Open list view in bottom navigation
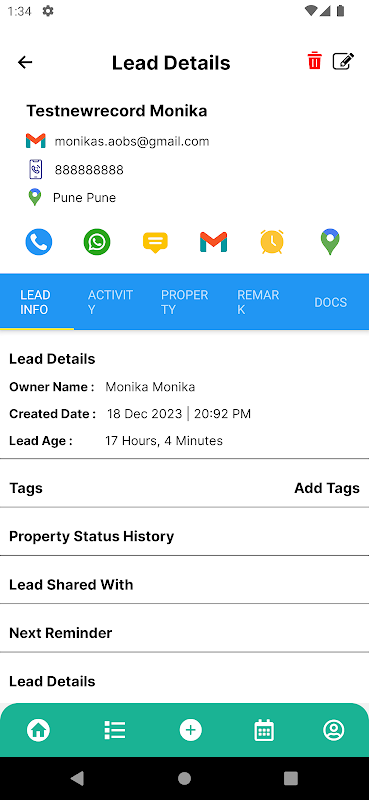Image resolution: width=369 pixels, height=800 pixels. click(115, 730)
